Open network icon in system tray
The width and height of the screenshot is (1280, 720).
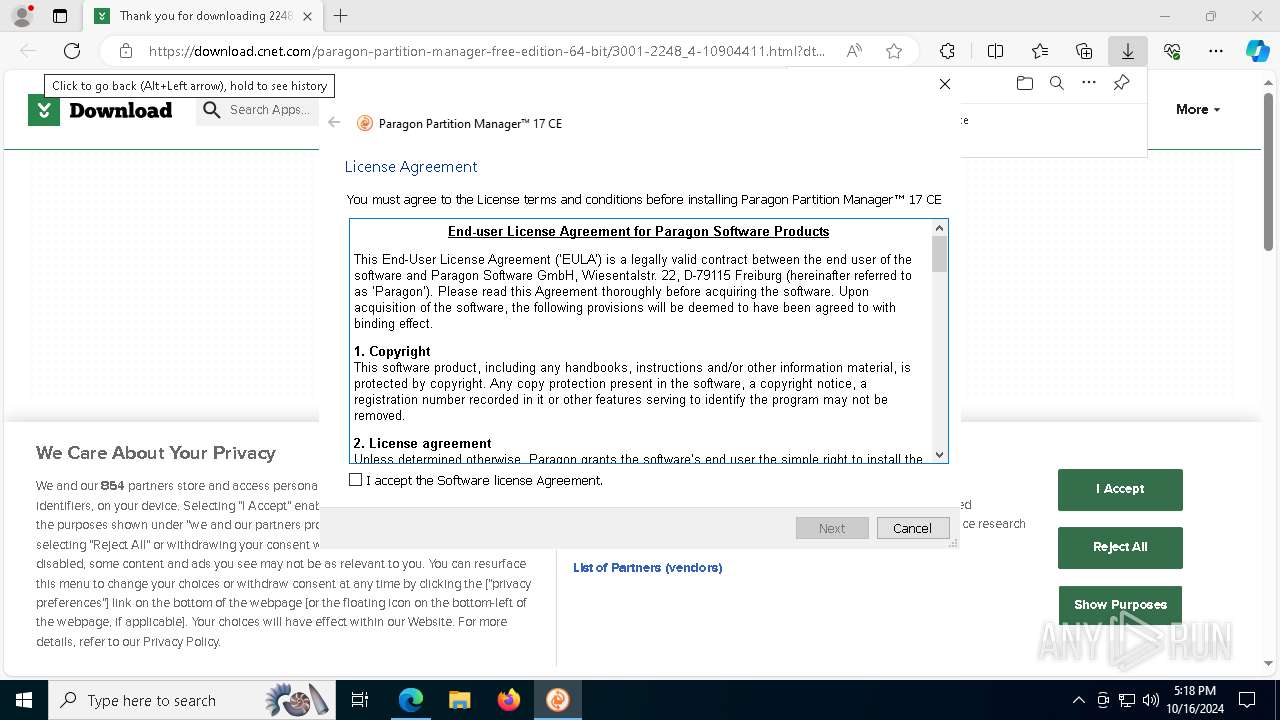tap(1127, 700)
